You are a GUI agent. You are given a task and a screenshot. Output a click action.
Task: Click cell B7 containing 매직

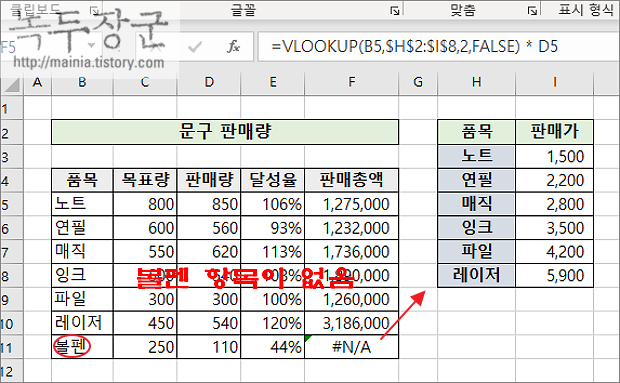(82, 252)
